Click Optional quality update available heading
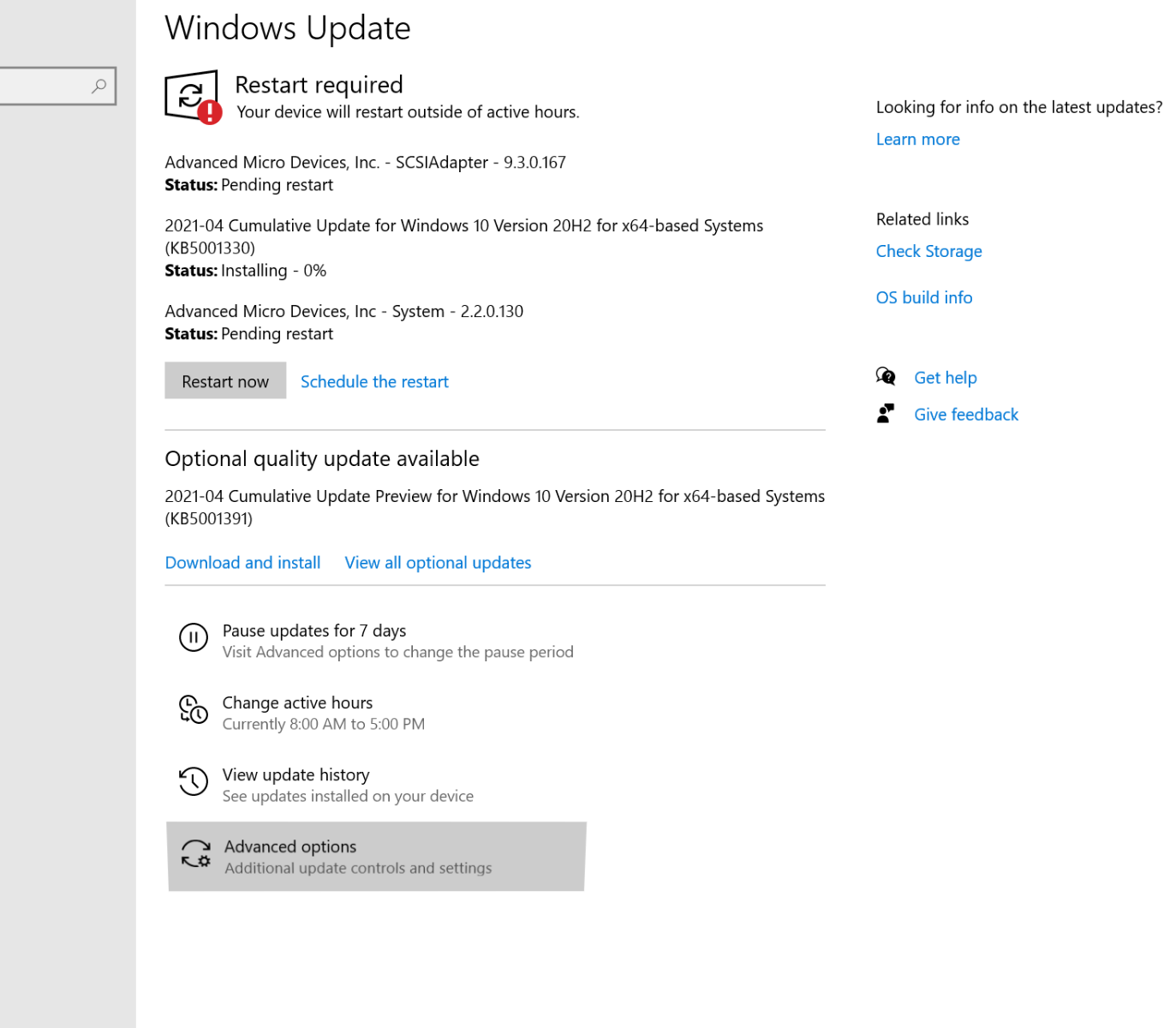This screenshot has height=1028, width=1176. 322,459
